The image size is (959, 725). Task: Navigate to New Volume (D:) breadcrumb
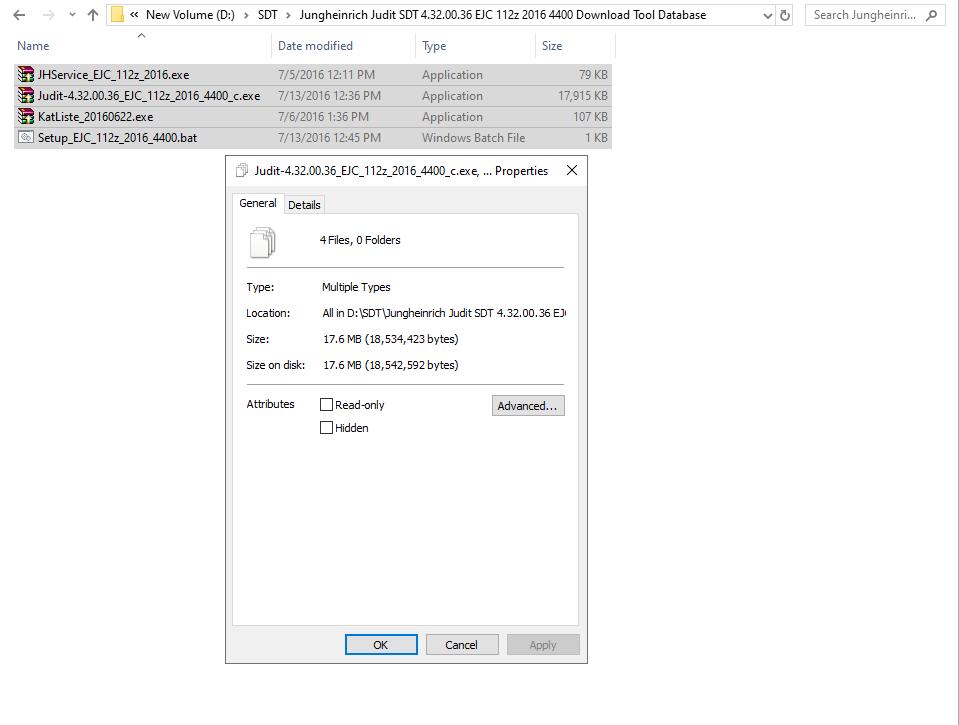190,15
